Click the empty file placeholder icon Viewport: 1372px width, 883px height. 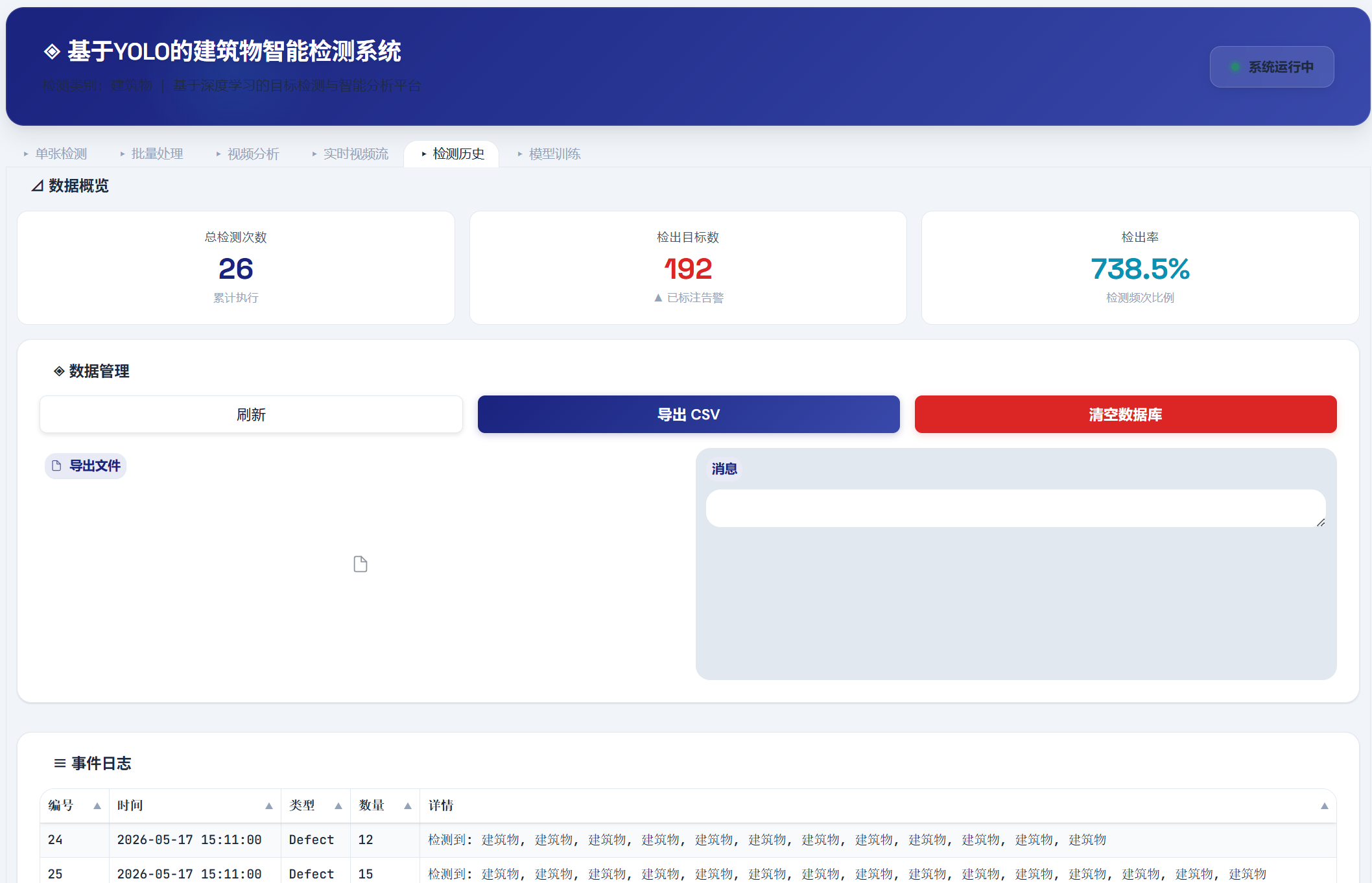coord(361,564)
